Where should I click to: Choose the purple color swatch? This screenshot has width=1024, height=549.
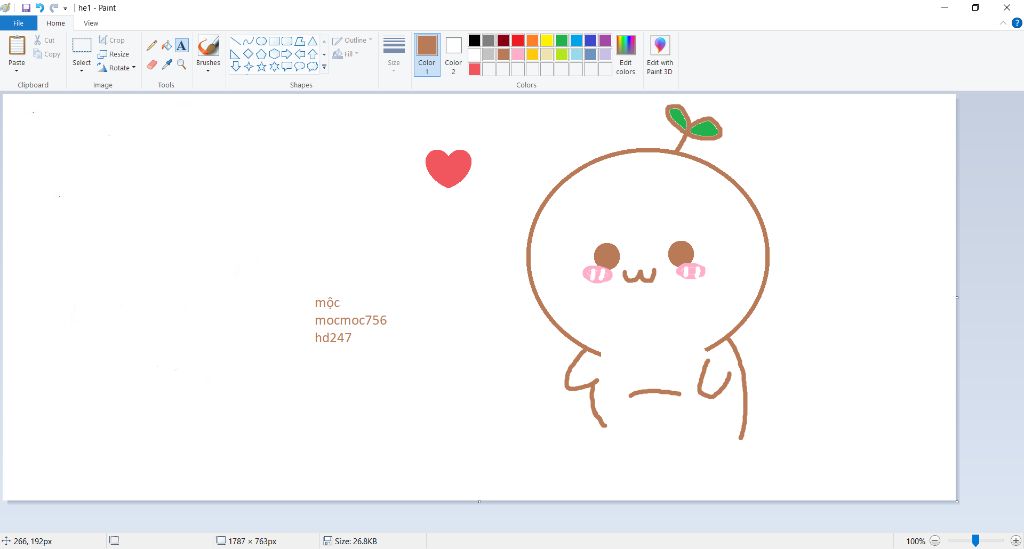pos(605,40)
